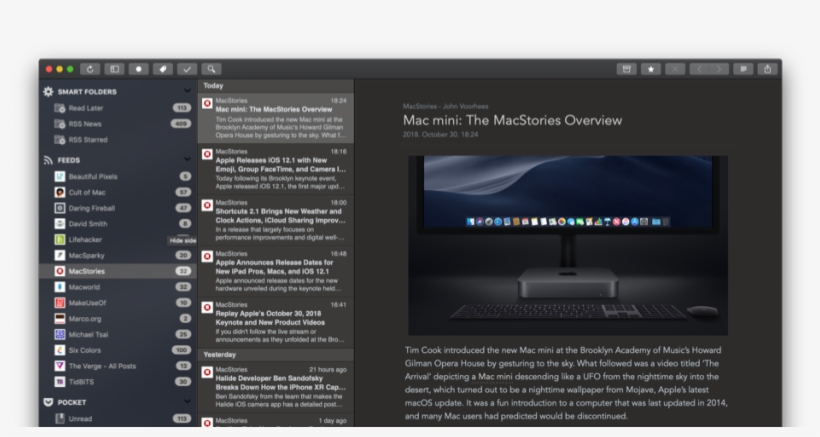820x437 pixels.
Task: Star the current article
Action: point(651,69)
